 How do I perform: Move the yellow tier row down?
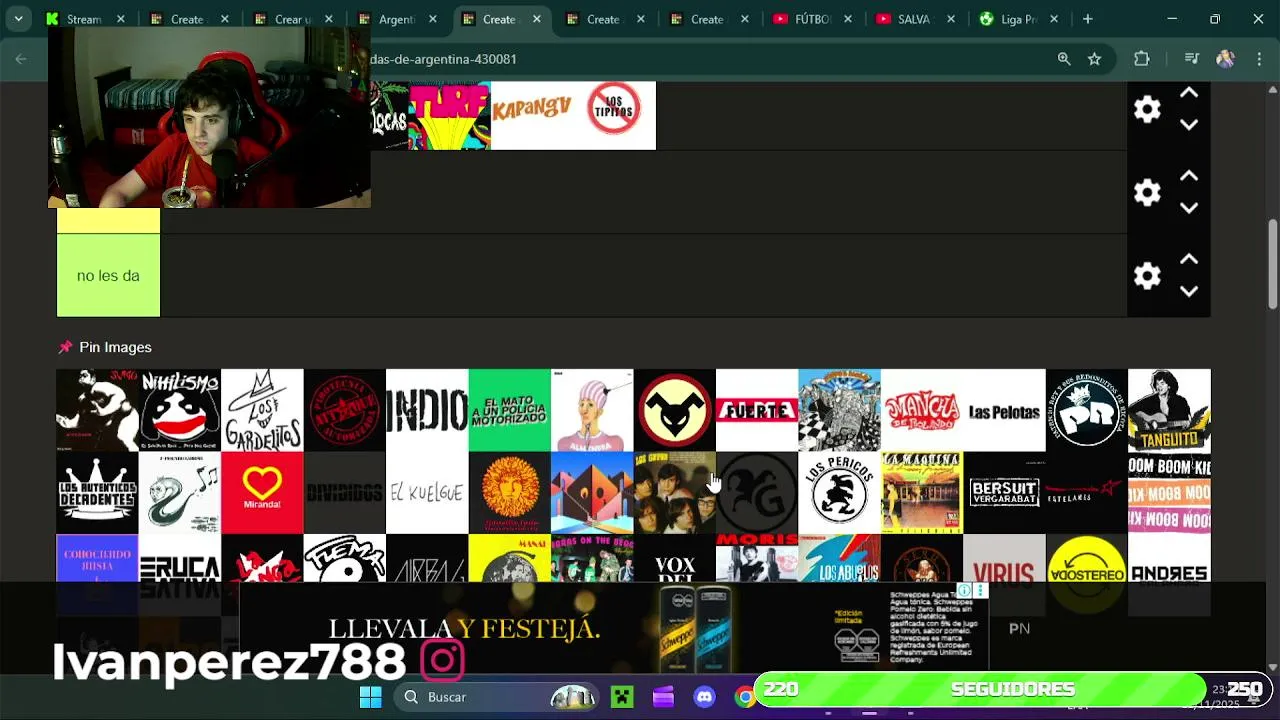click(1189, 208)
